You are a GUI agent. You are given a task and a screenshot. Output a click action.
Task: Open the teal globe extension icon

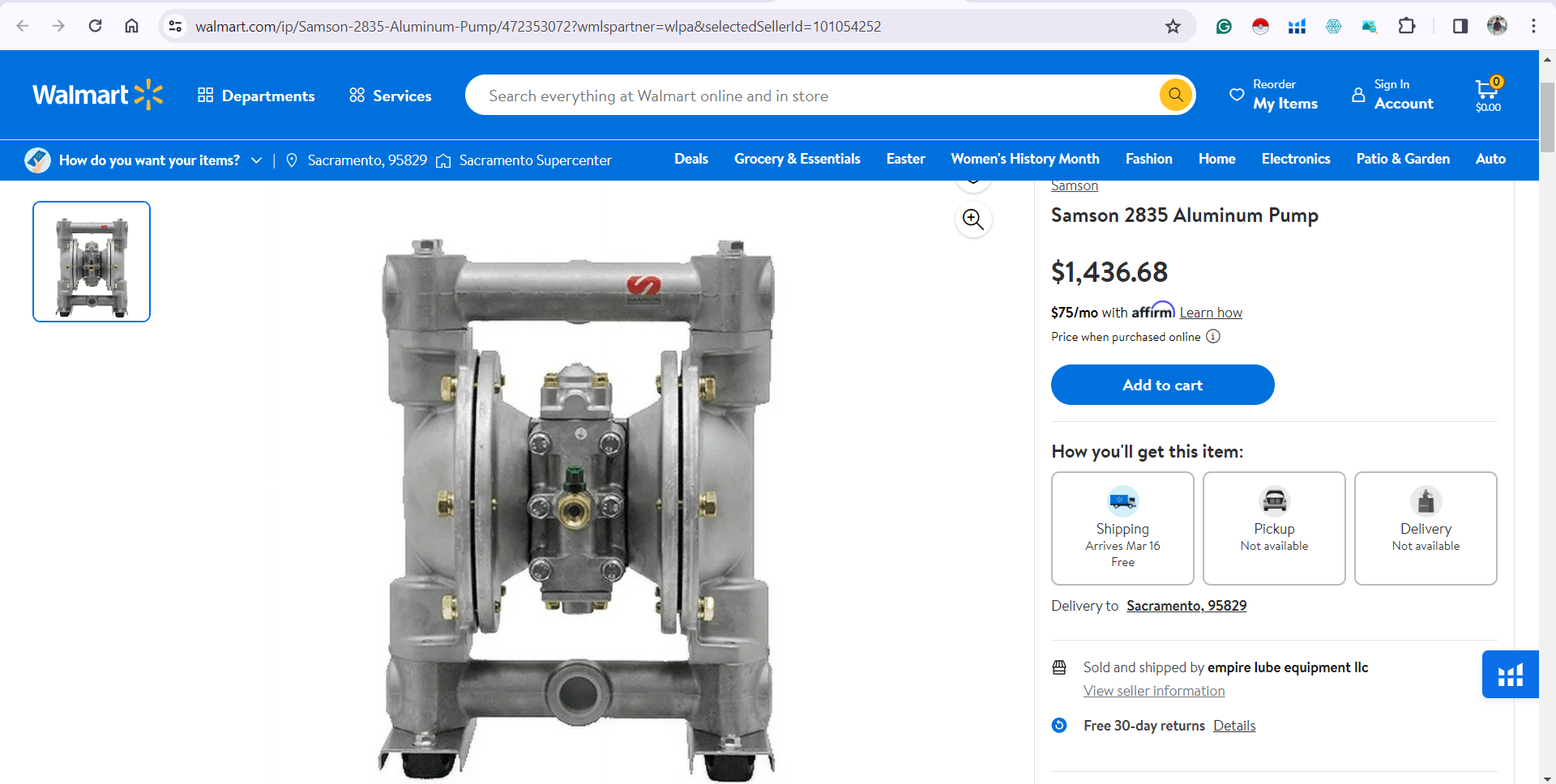[x=1333, y=26]
